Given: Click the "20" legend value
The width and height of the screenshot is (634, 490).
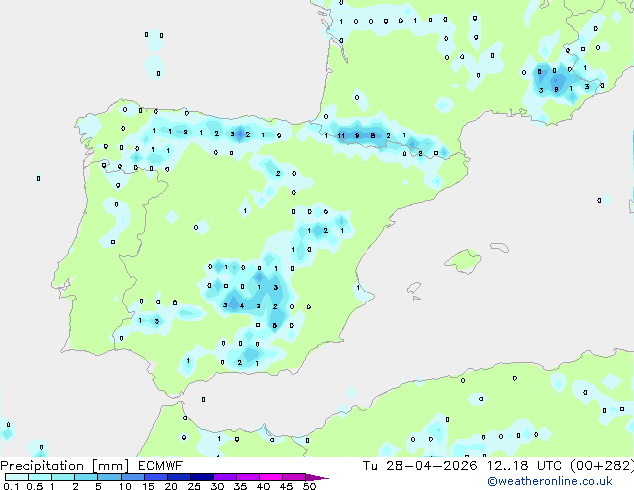Looking at the screenshot, I should pyautogui.click(x=171, y=486).
